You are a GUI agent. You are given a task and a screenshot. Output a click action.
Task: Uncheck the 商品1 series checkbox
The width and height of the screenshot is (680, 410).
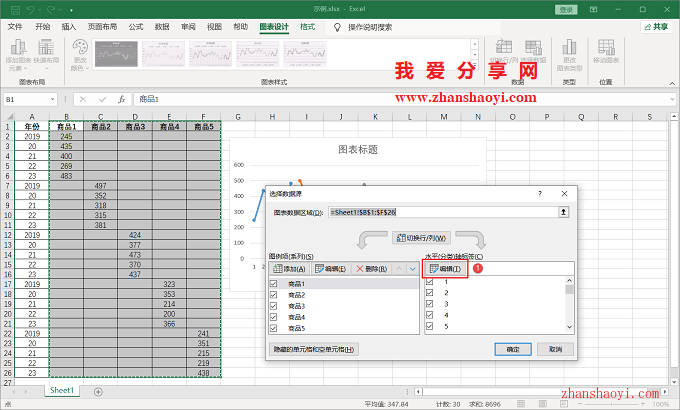(x=274, y=284)
